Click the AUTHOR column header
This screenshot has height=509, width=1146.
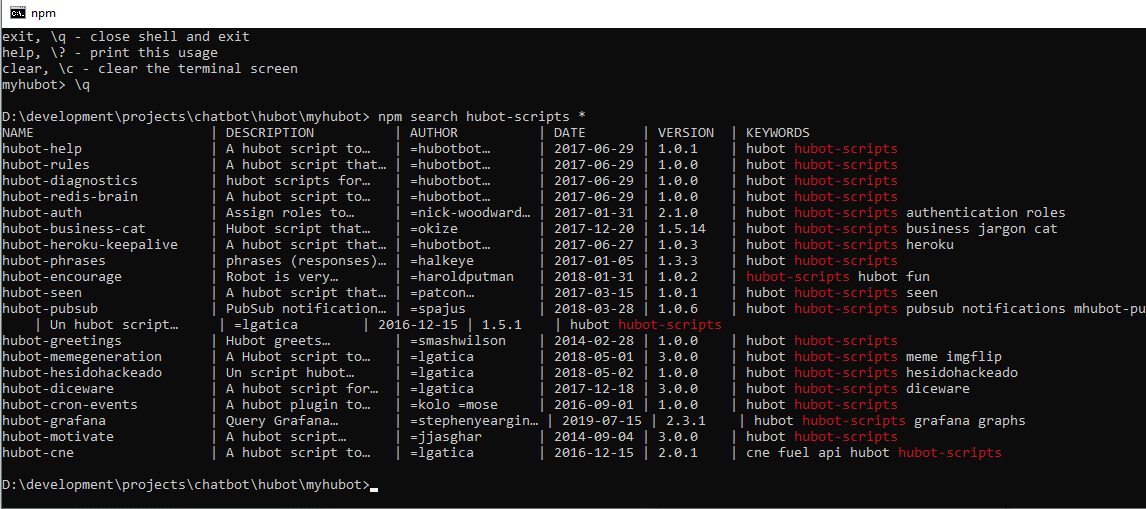(434, 133)
